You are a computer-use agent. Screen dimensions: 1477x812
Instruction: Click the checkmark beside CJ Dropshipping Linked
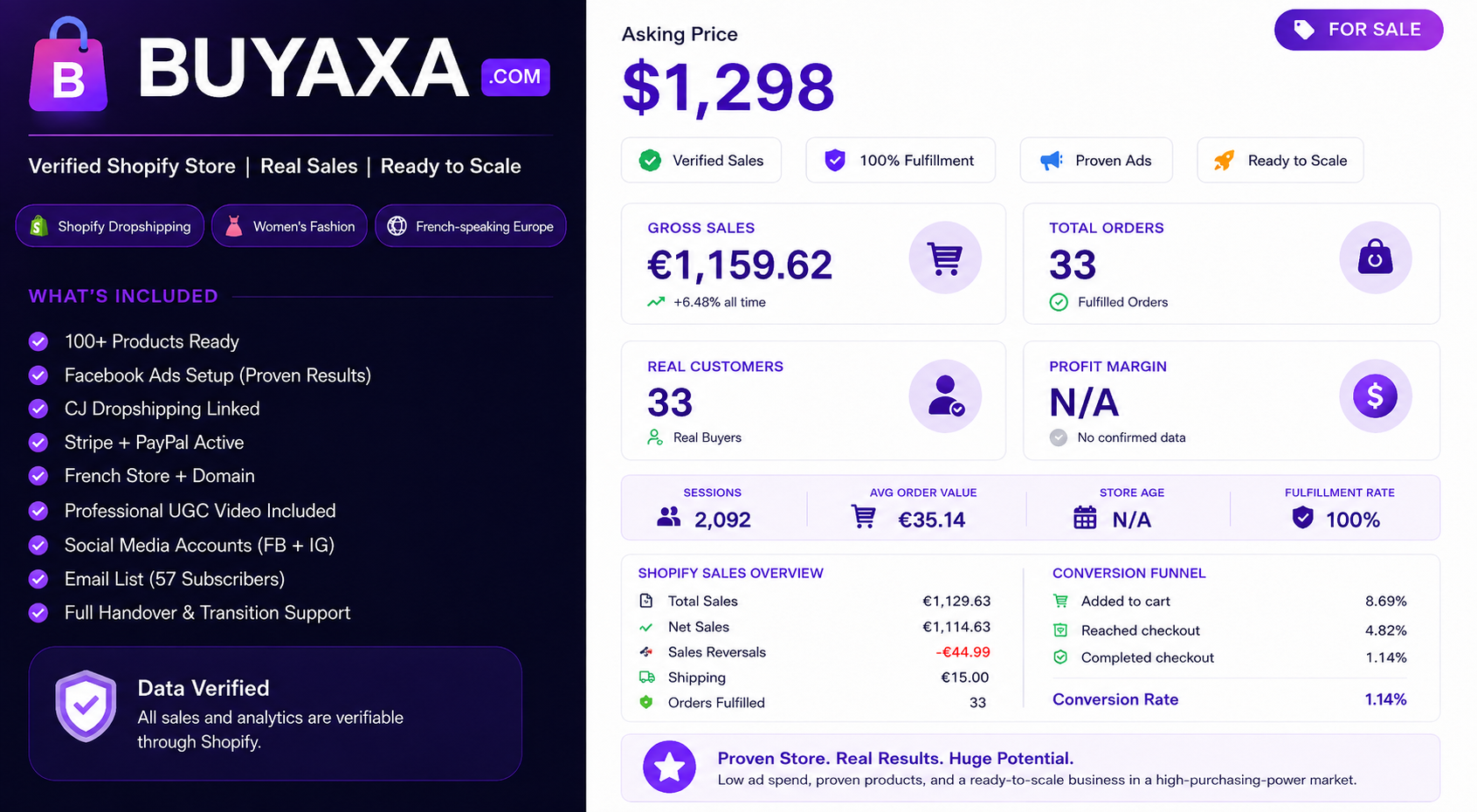(38, 409)
